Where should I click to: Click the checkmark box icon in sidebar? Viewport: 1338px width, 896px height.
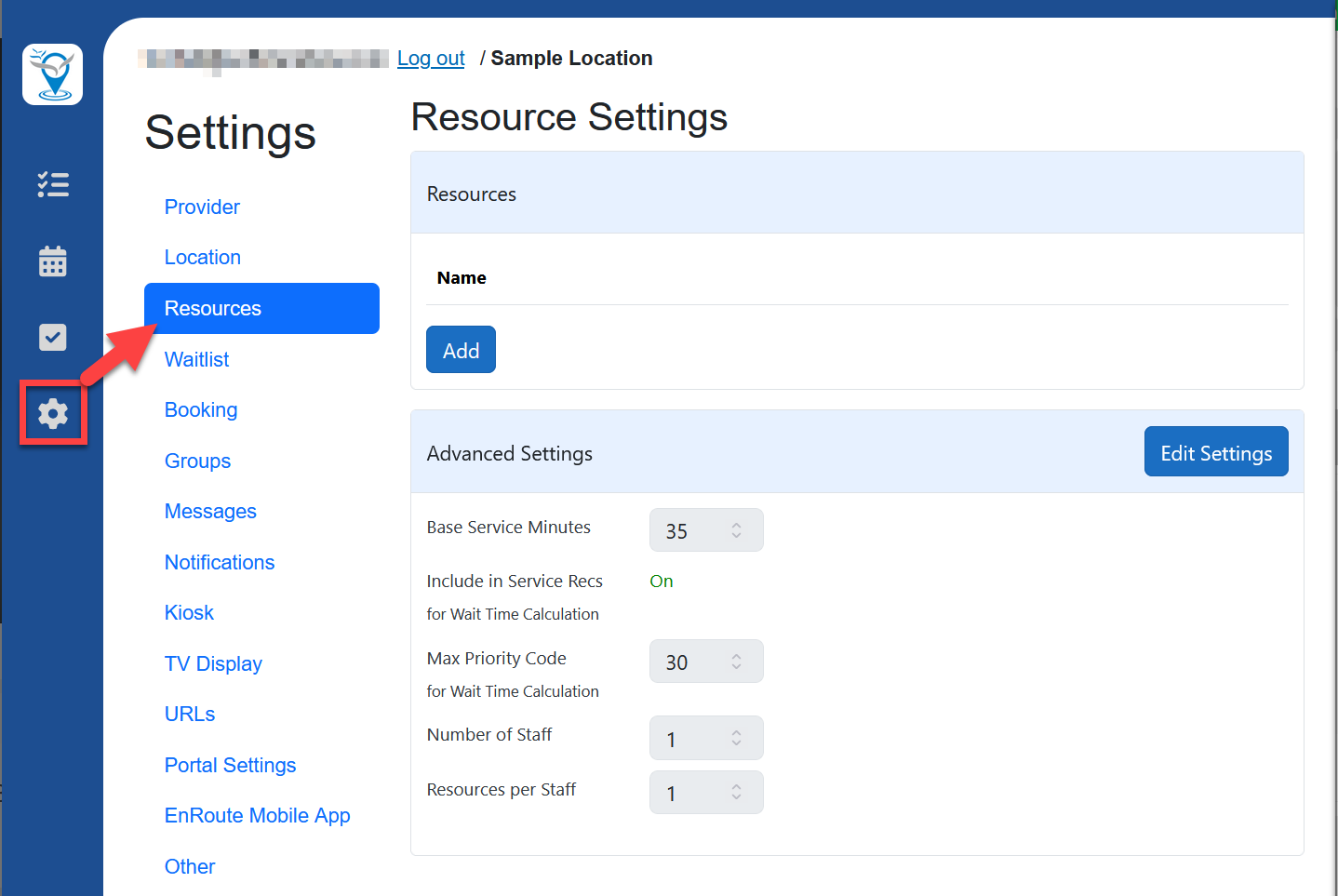click(x=53, y=337)
